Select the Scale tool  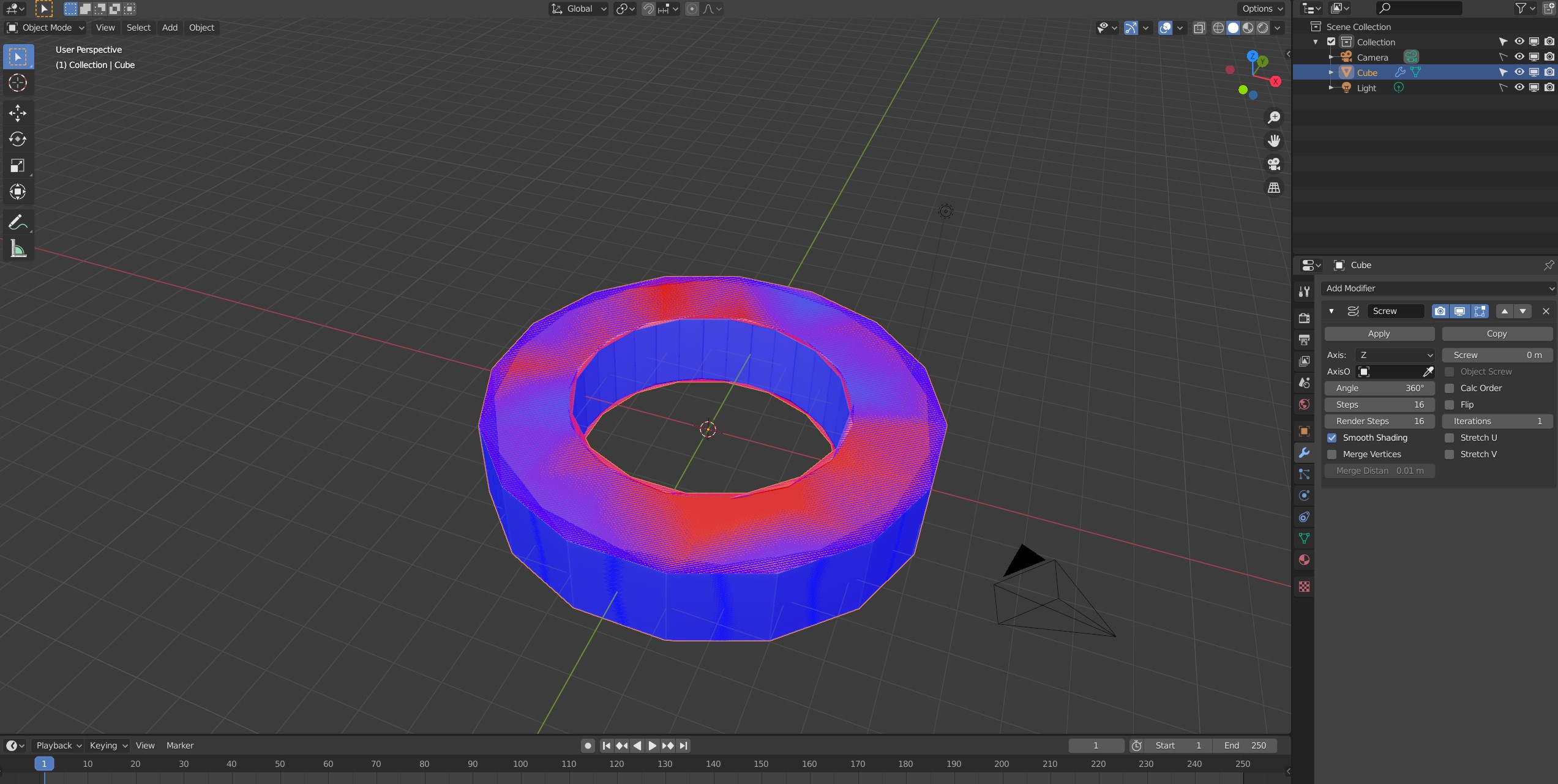tap(18, 165)
